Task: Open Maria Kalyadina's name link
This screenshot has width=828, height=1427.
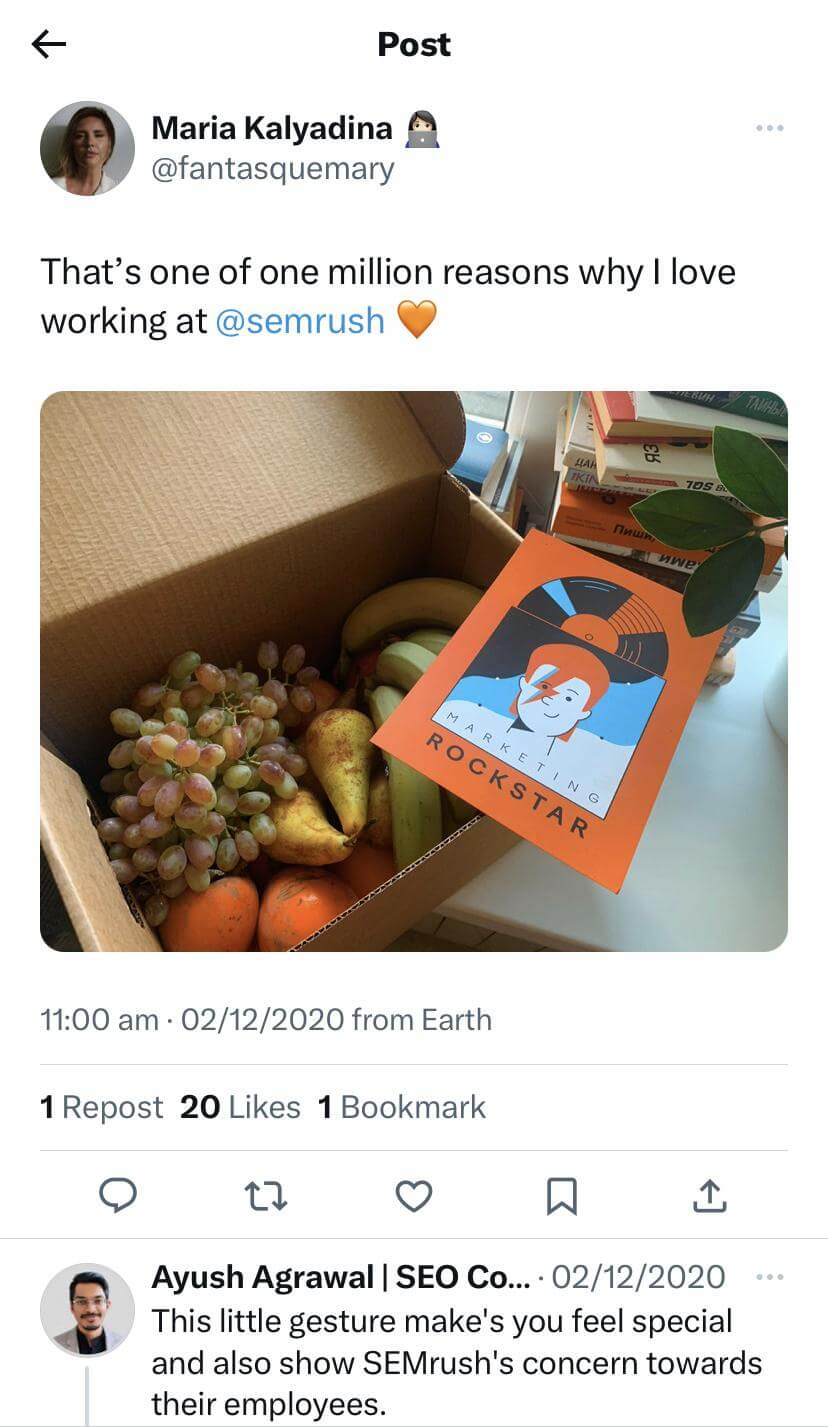Action: (272, 128)
